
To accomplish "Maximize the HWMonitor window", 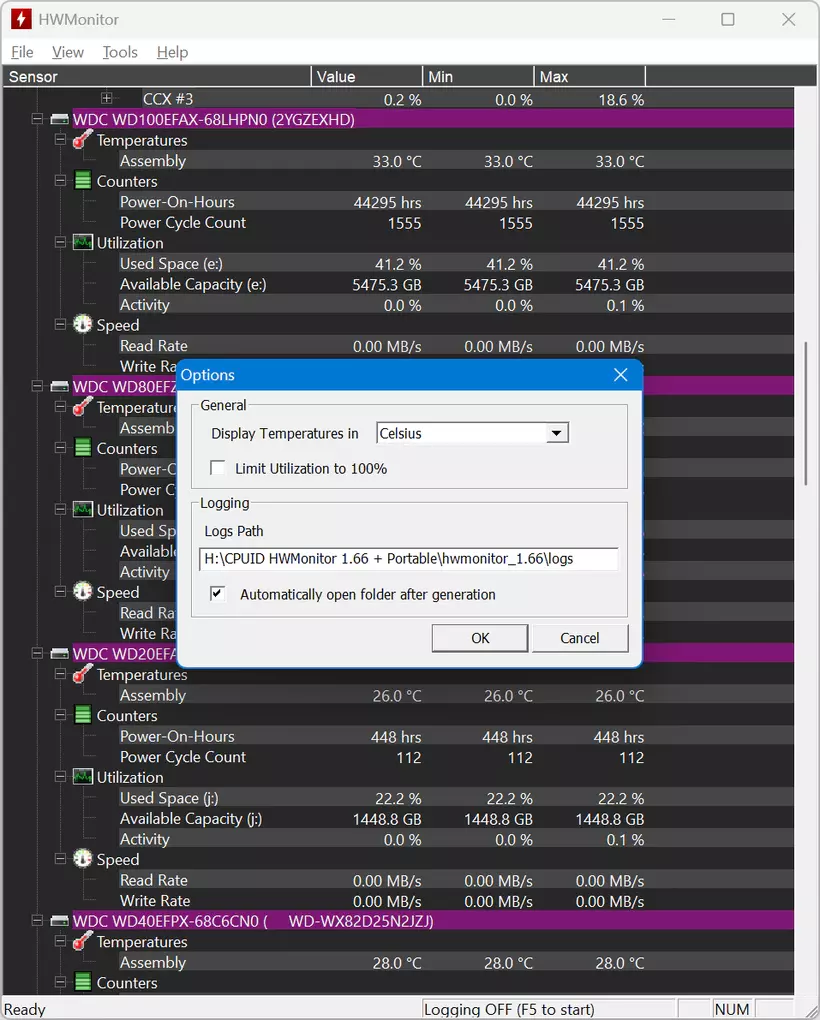I will point(728,20).
